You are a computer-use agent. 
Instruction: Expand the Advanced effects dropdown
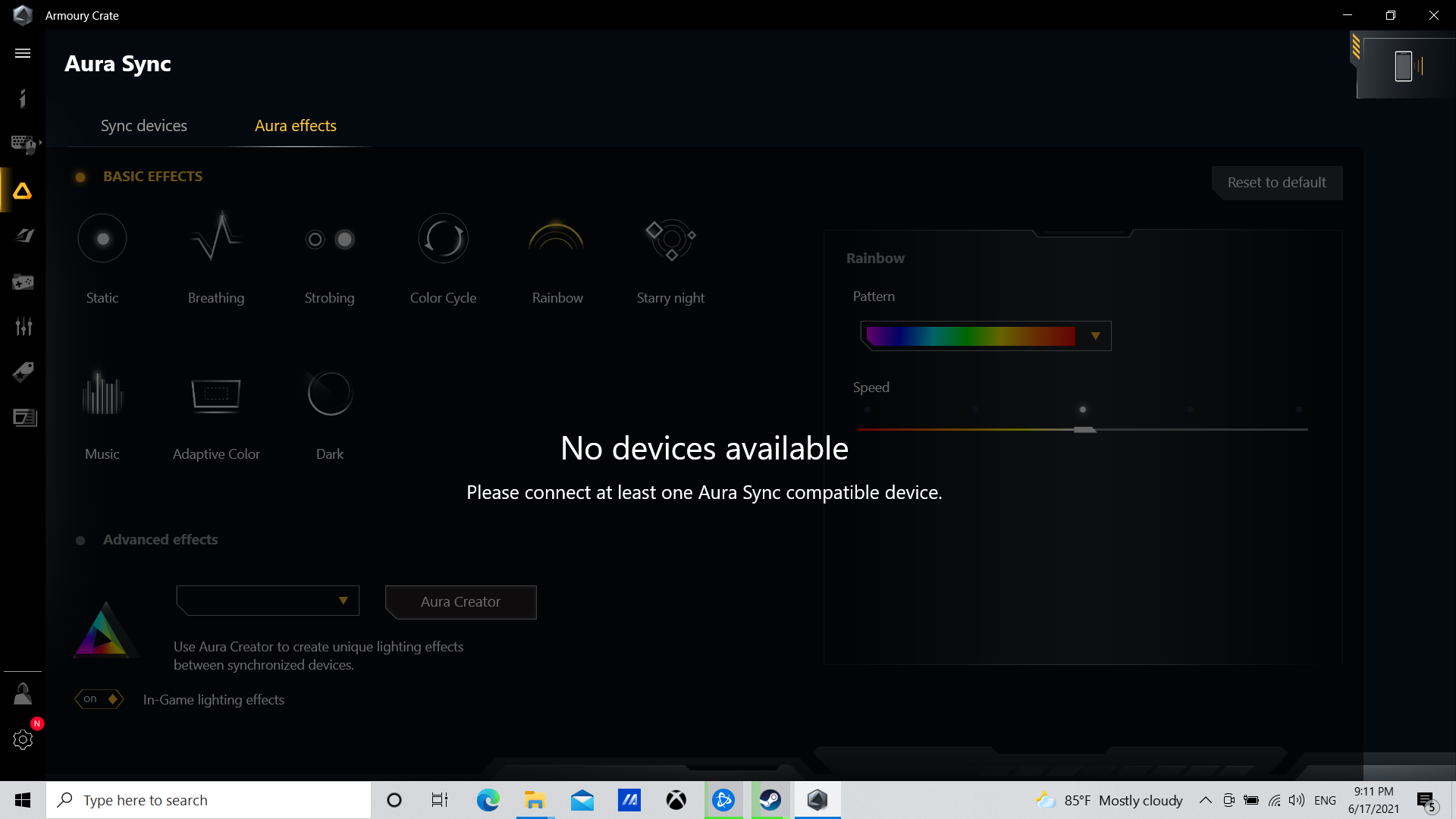[x=268, y=601]
